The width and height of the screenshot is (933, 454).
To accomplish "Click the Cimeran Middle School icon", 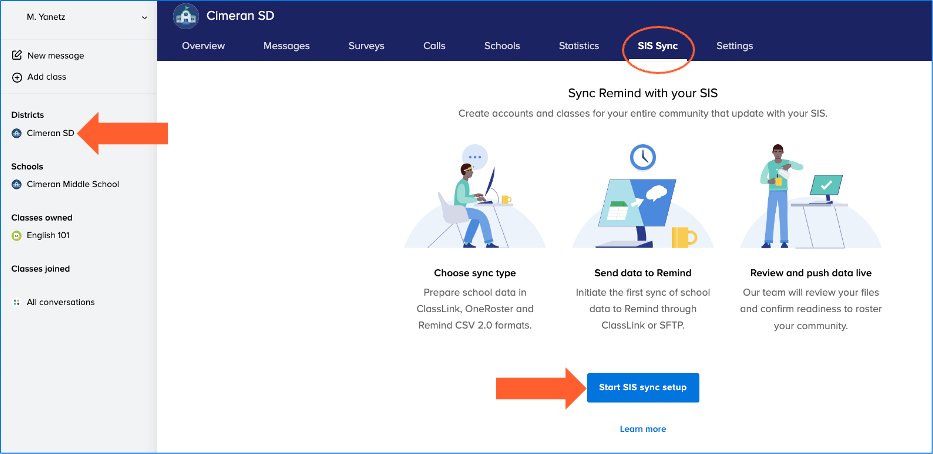I will click(x=16, y=184).
